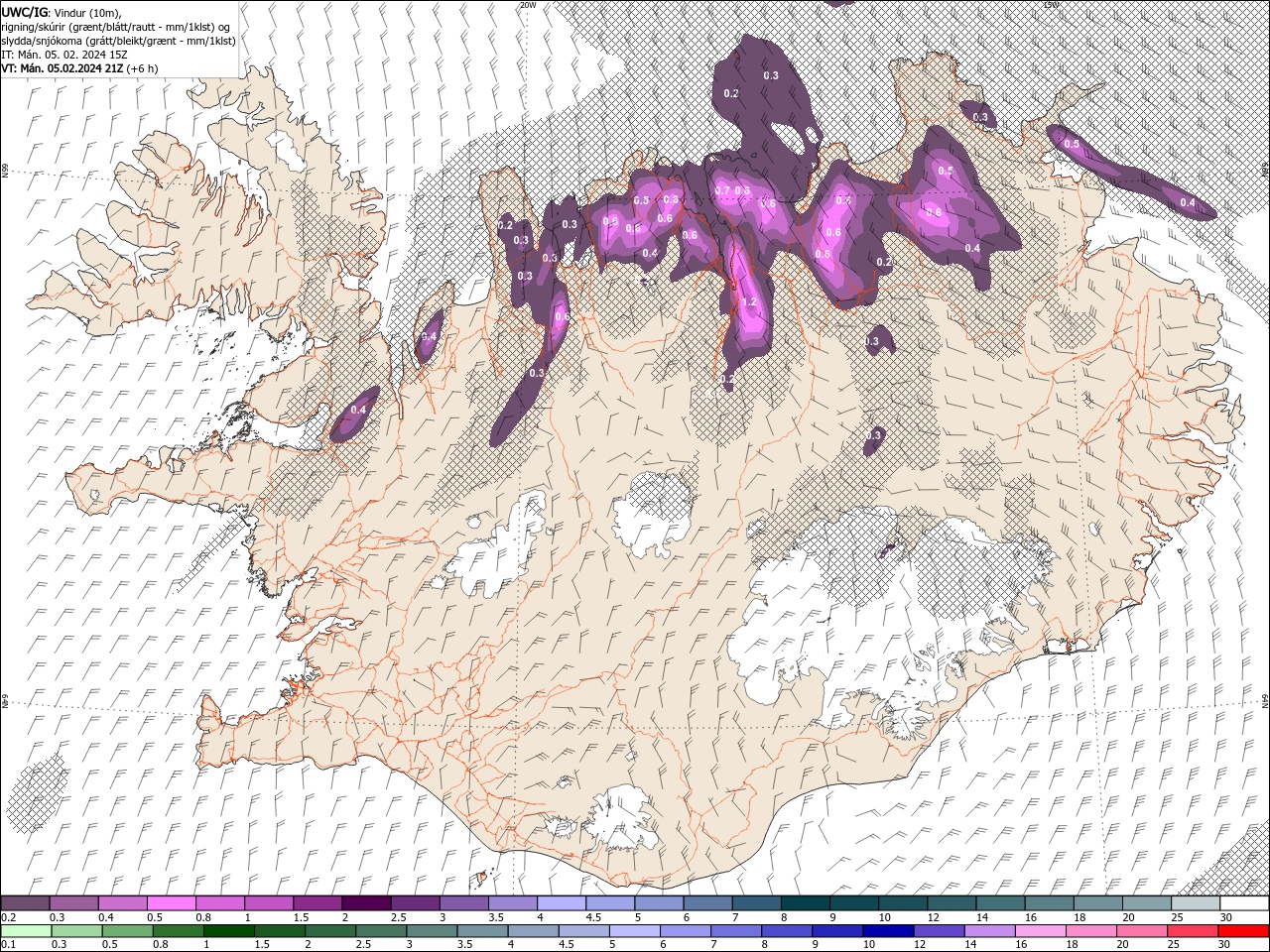Pick the 0.8 green rain legend swatch
1270x952 pixels.
coord(177,931)
